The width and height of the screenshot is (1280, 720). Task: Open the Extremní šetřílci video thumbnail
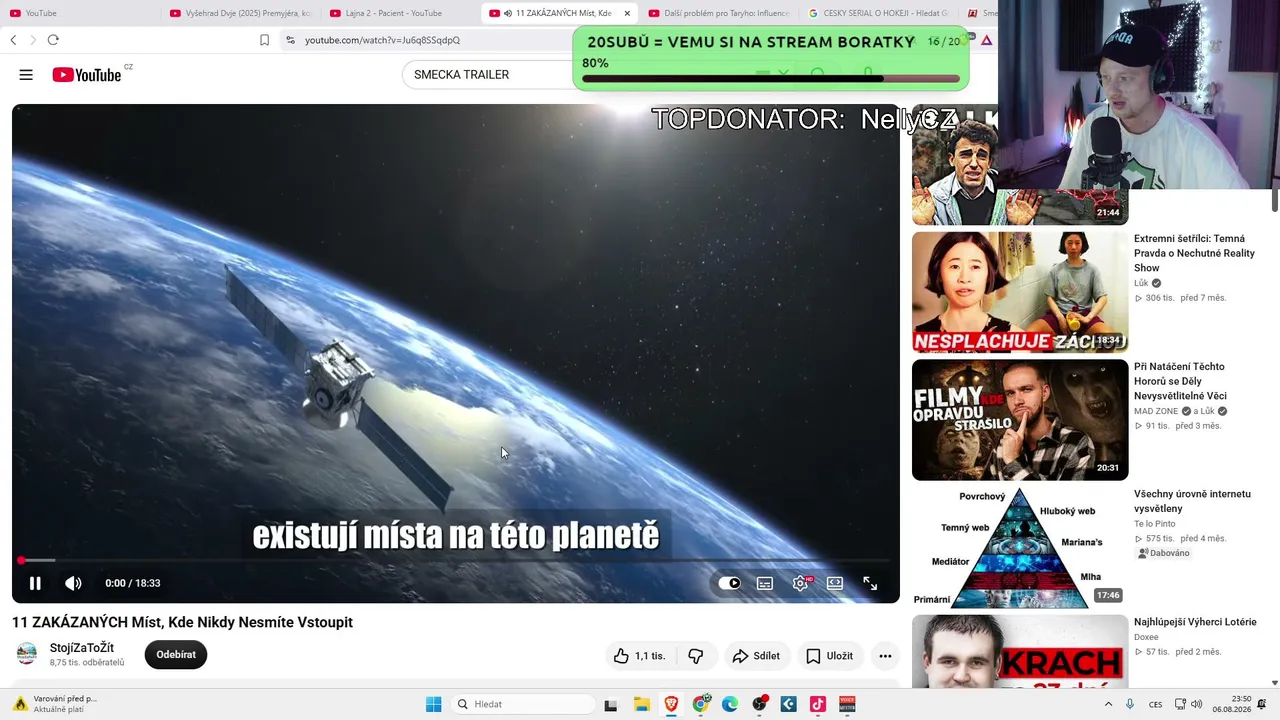(1020, 292)
